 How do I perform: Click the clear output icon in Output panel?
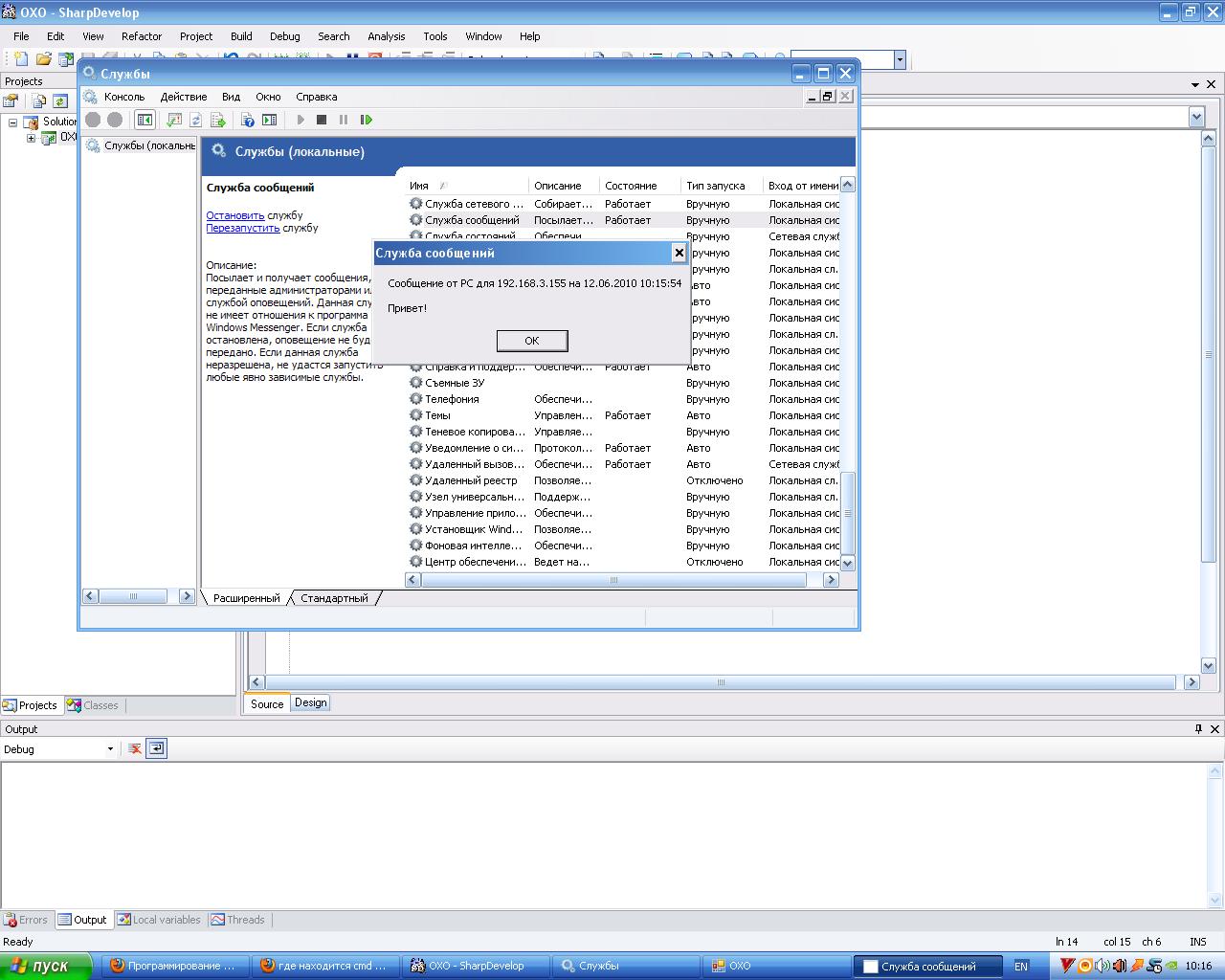(x=135, y=748)
